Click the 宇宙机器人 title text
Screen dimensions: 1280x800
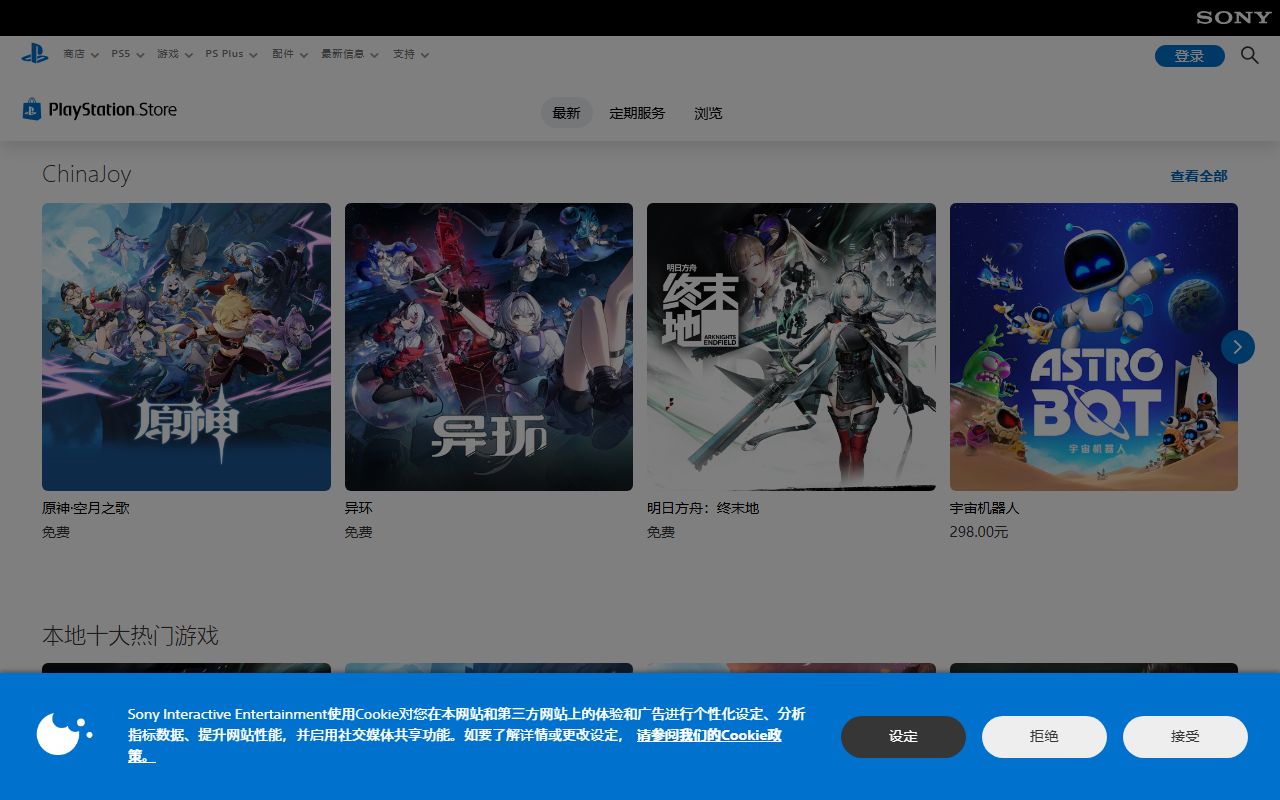(985, 508)
